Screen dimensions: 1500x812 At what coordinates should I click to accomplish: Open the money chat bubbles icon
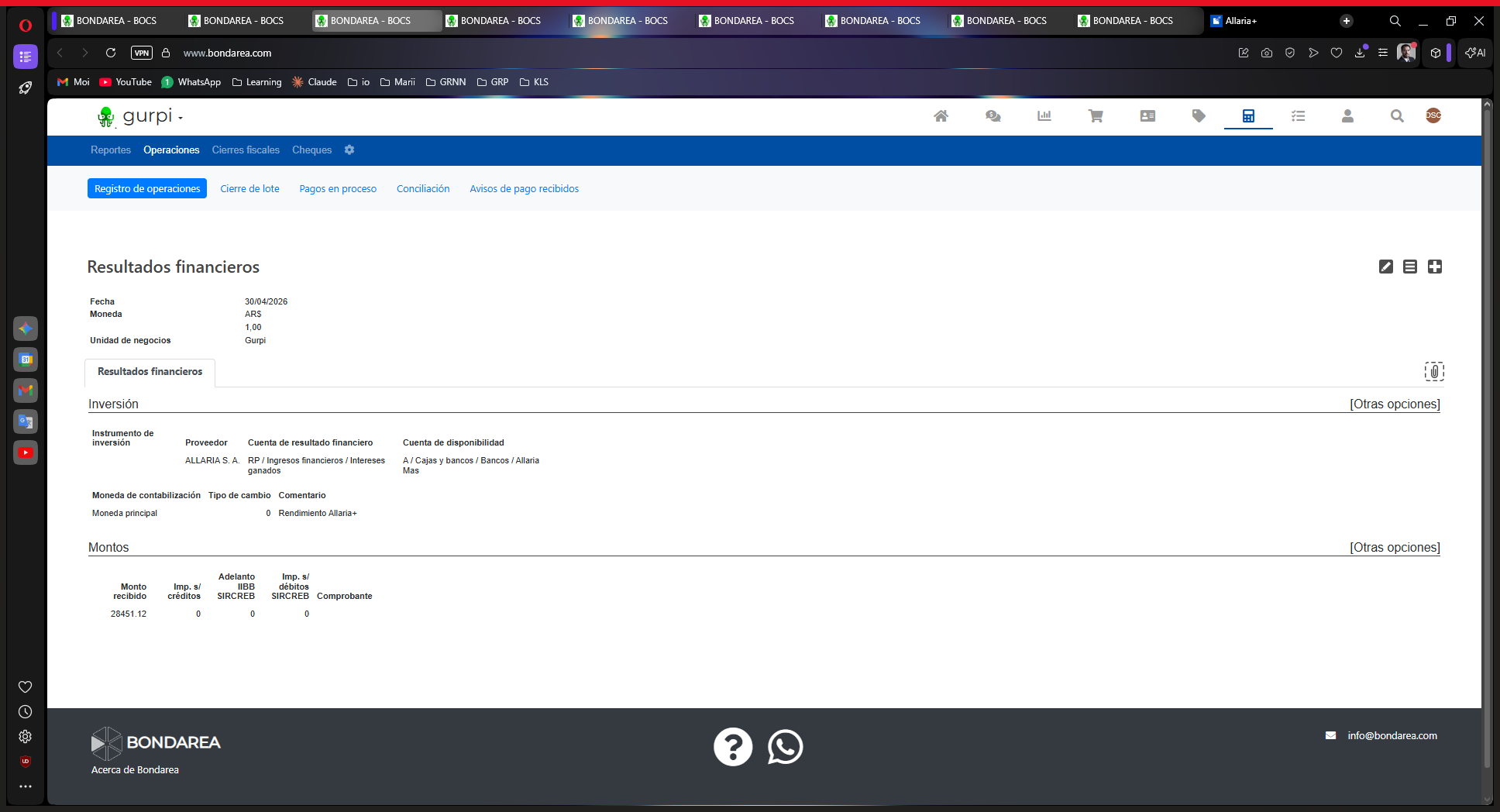click(993, 115)
